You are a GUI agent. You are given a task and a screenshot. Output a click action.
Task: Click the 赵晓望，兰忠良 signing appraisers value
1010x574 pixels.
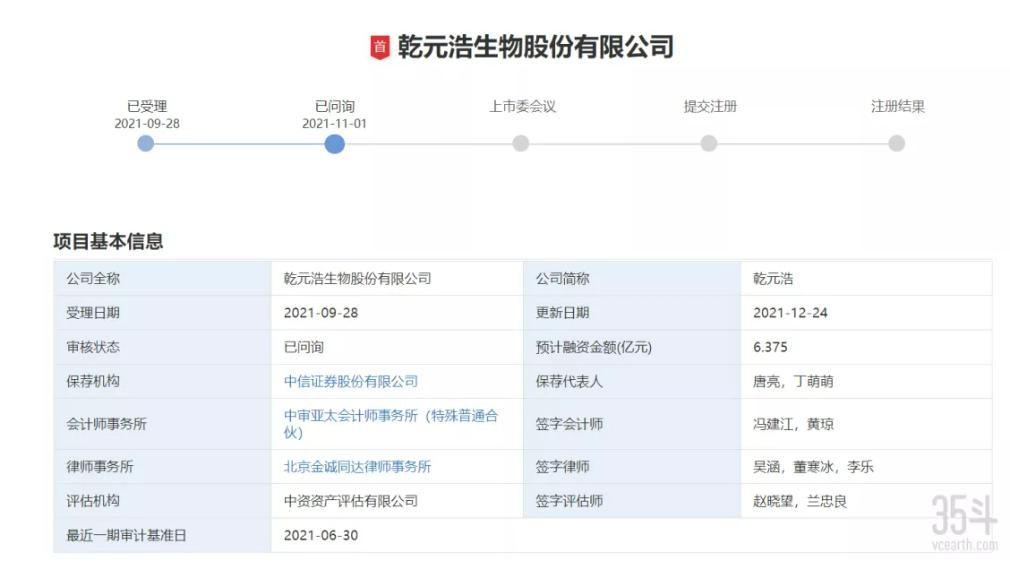tap(799, 501)
